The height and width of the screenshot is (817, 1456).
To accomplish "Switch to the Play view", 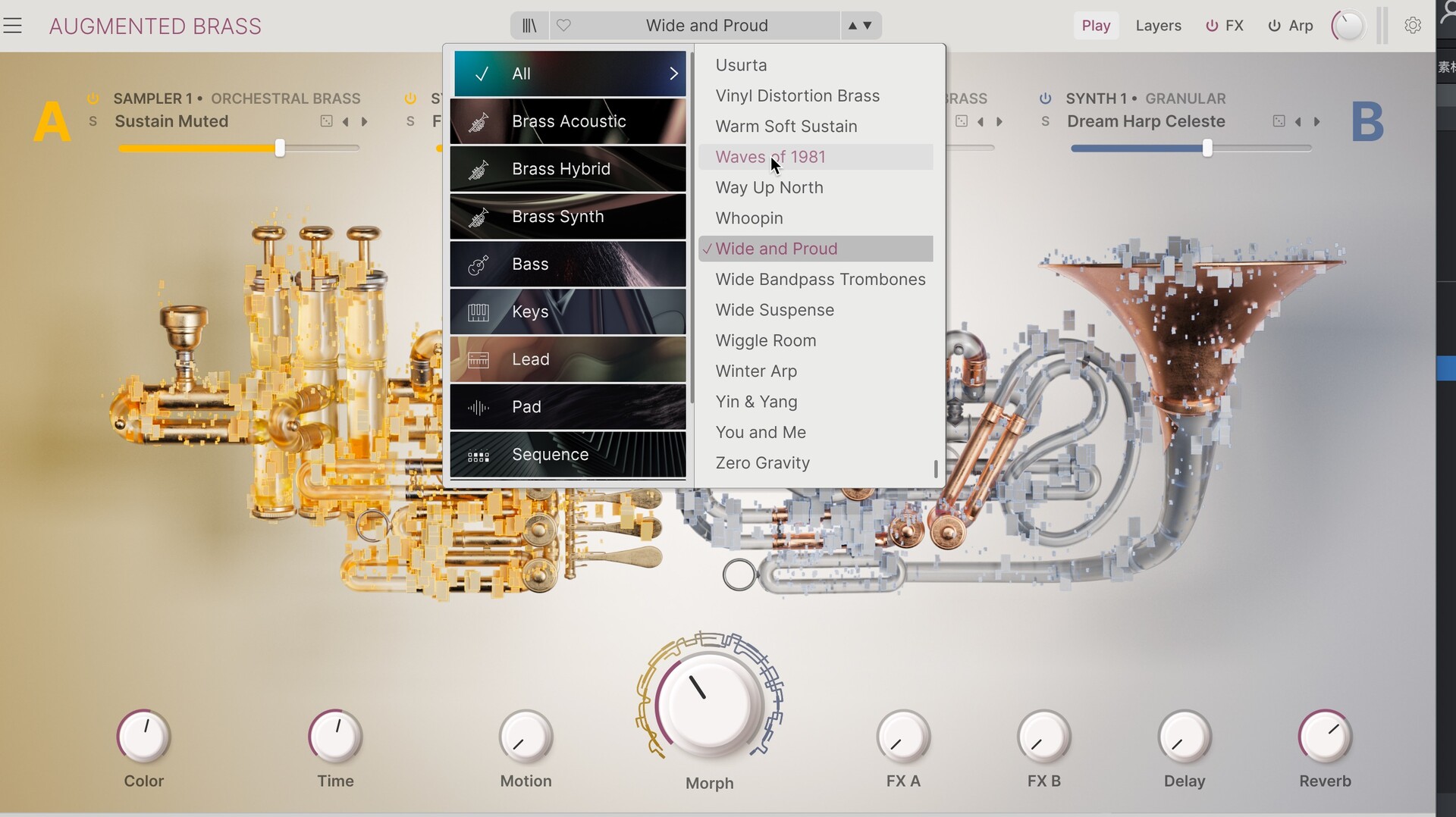I will pos(1096,26).
